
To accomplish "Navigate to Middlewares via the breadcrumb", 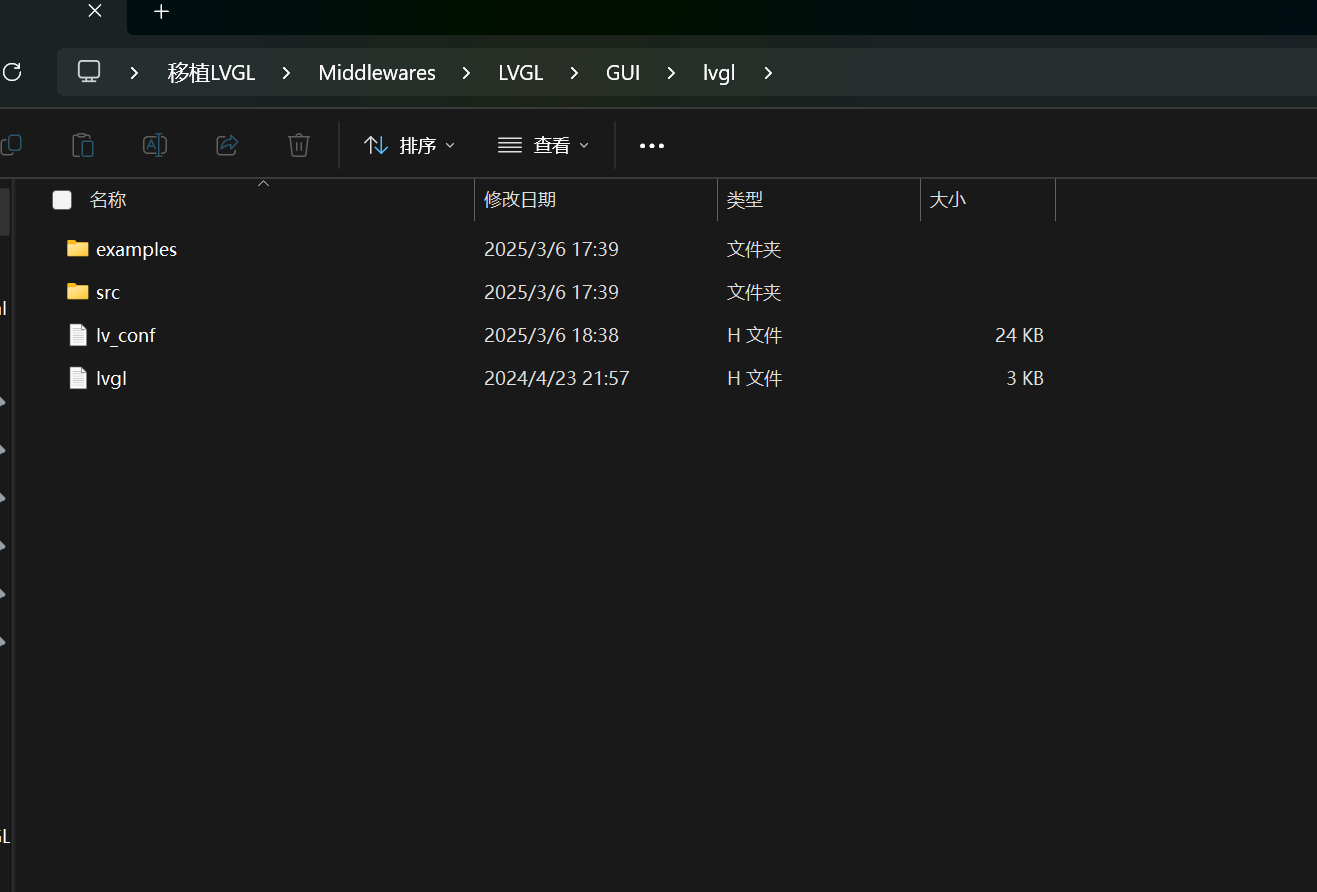I will point(377,72).
